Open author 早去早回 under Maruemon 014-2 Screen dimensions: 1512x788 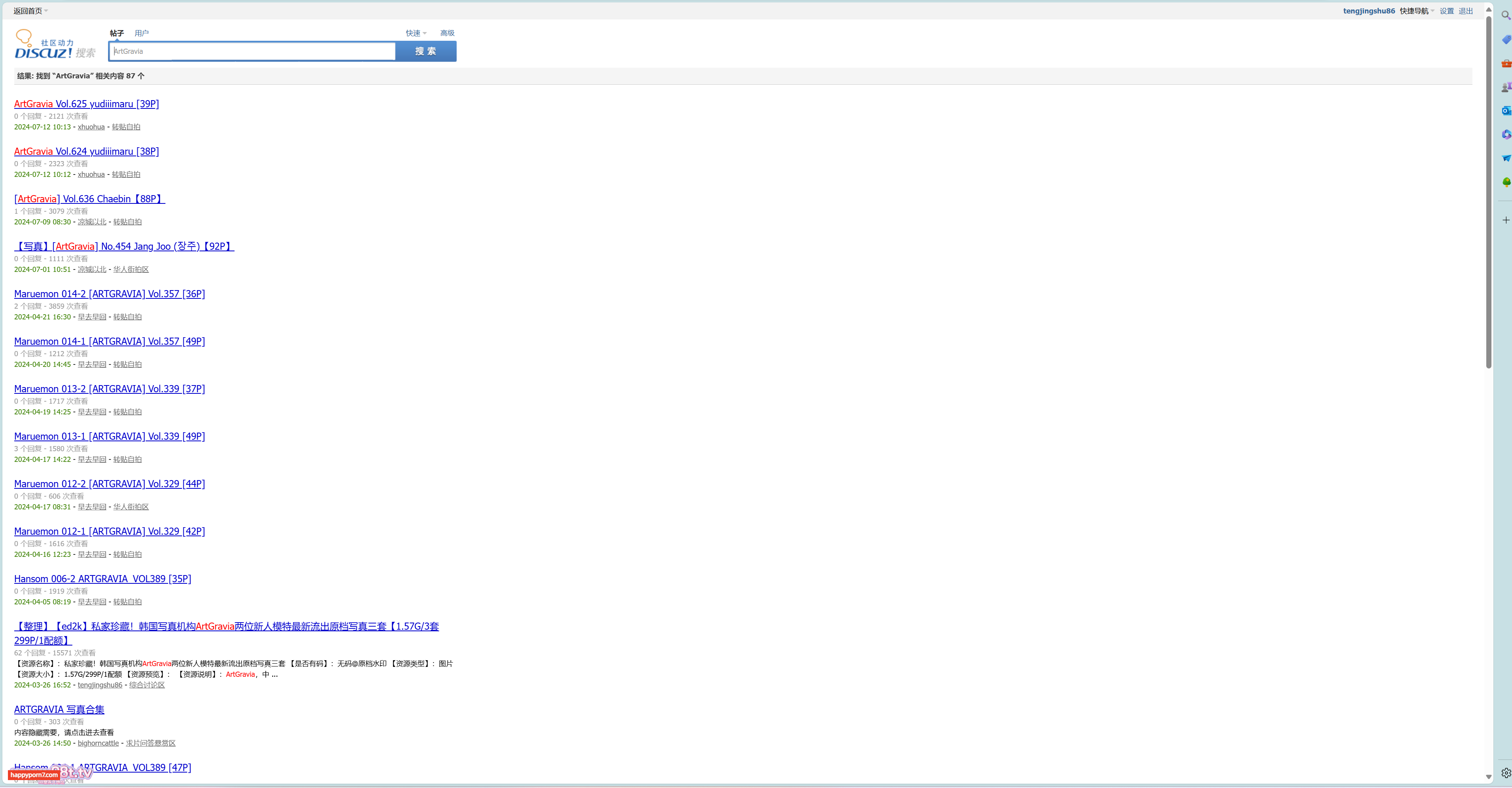[x=92, y=317]
